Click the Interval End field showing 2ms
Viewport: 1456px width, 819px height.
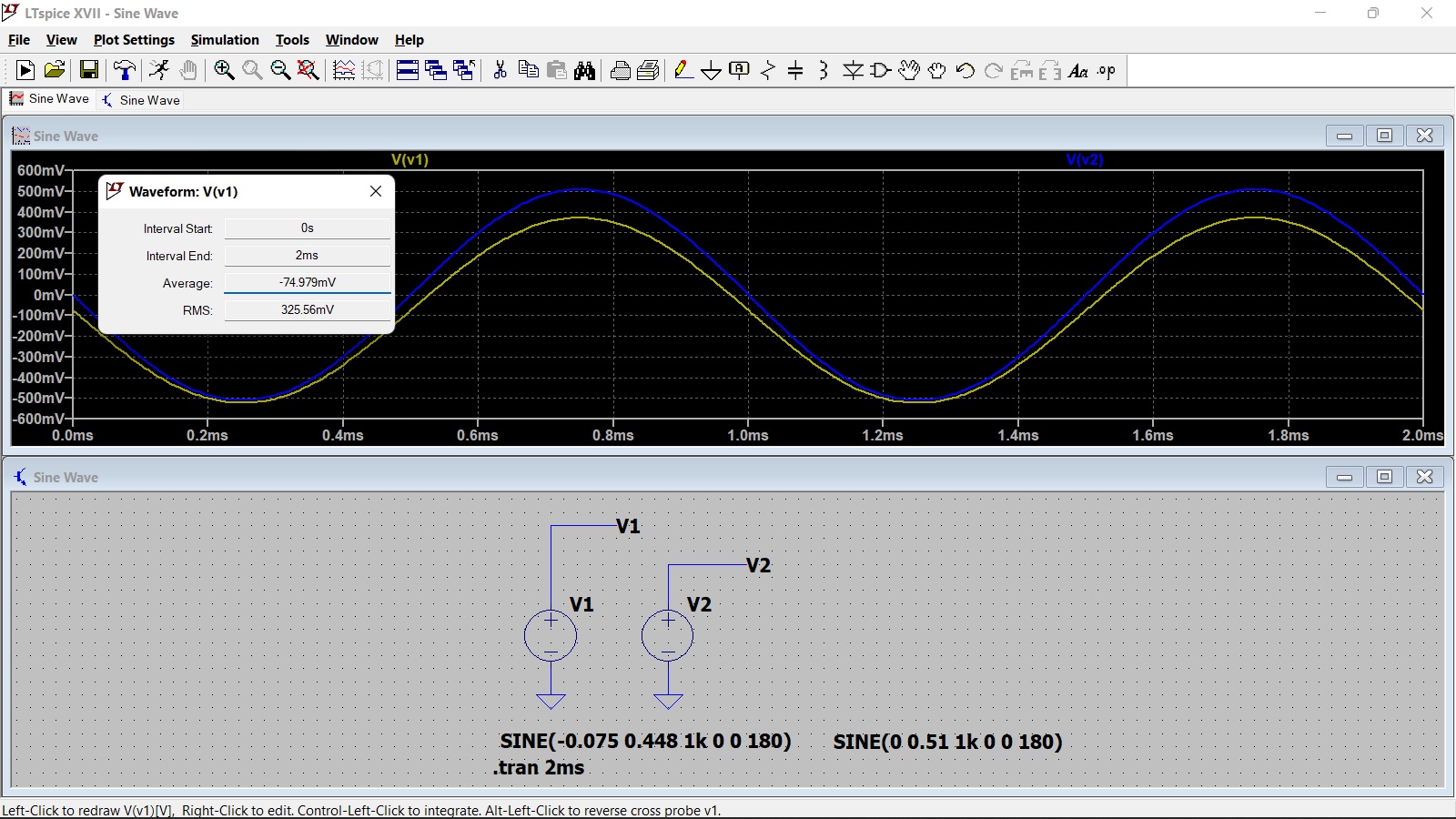coord(308,256)
